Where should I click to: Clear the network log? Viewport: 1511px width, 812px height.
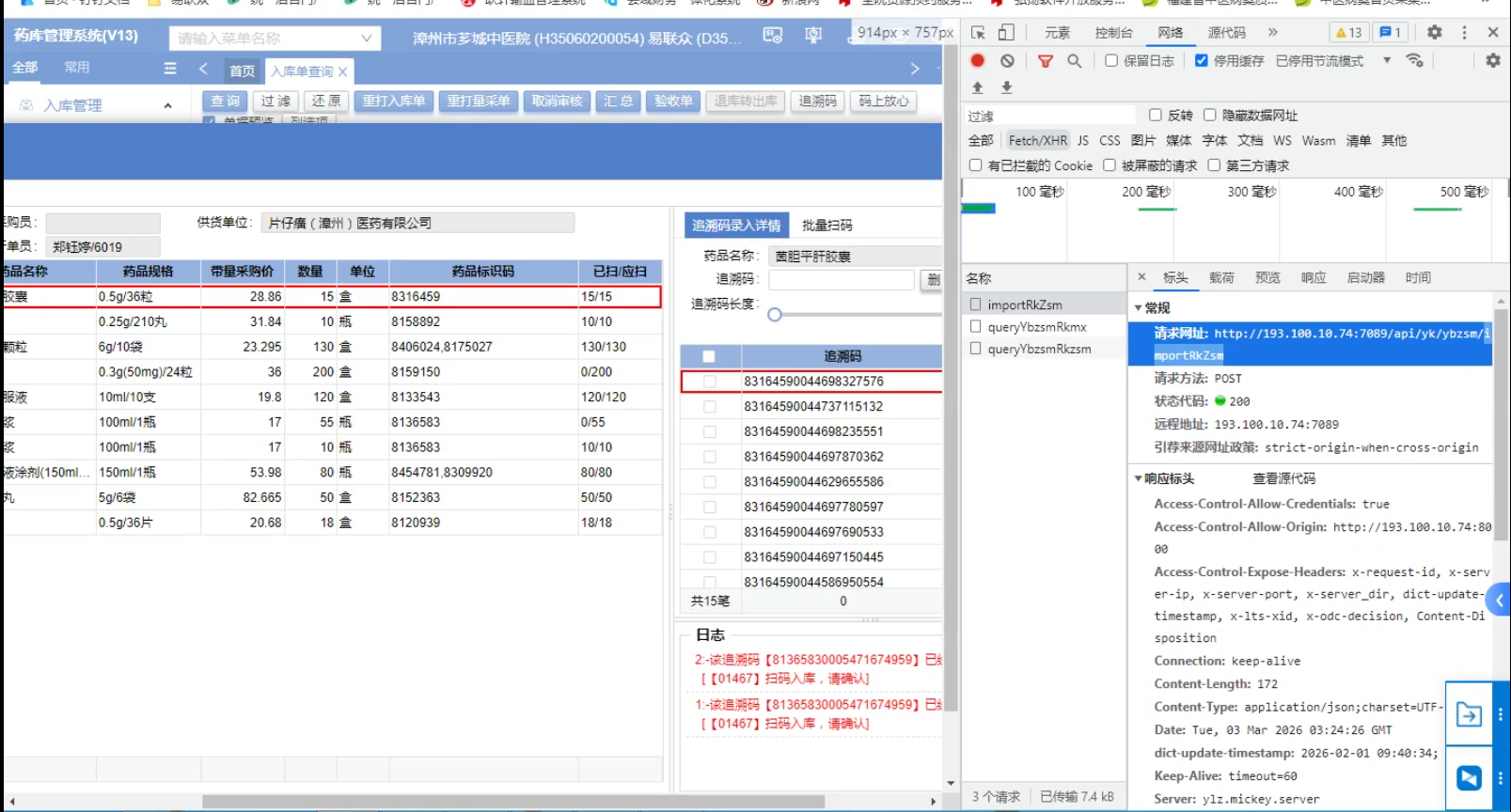[x=1007, y=61]
